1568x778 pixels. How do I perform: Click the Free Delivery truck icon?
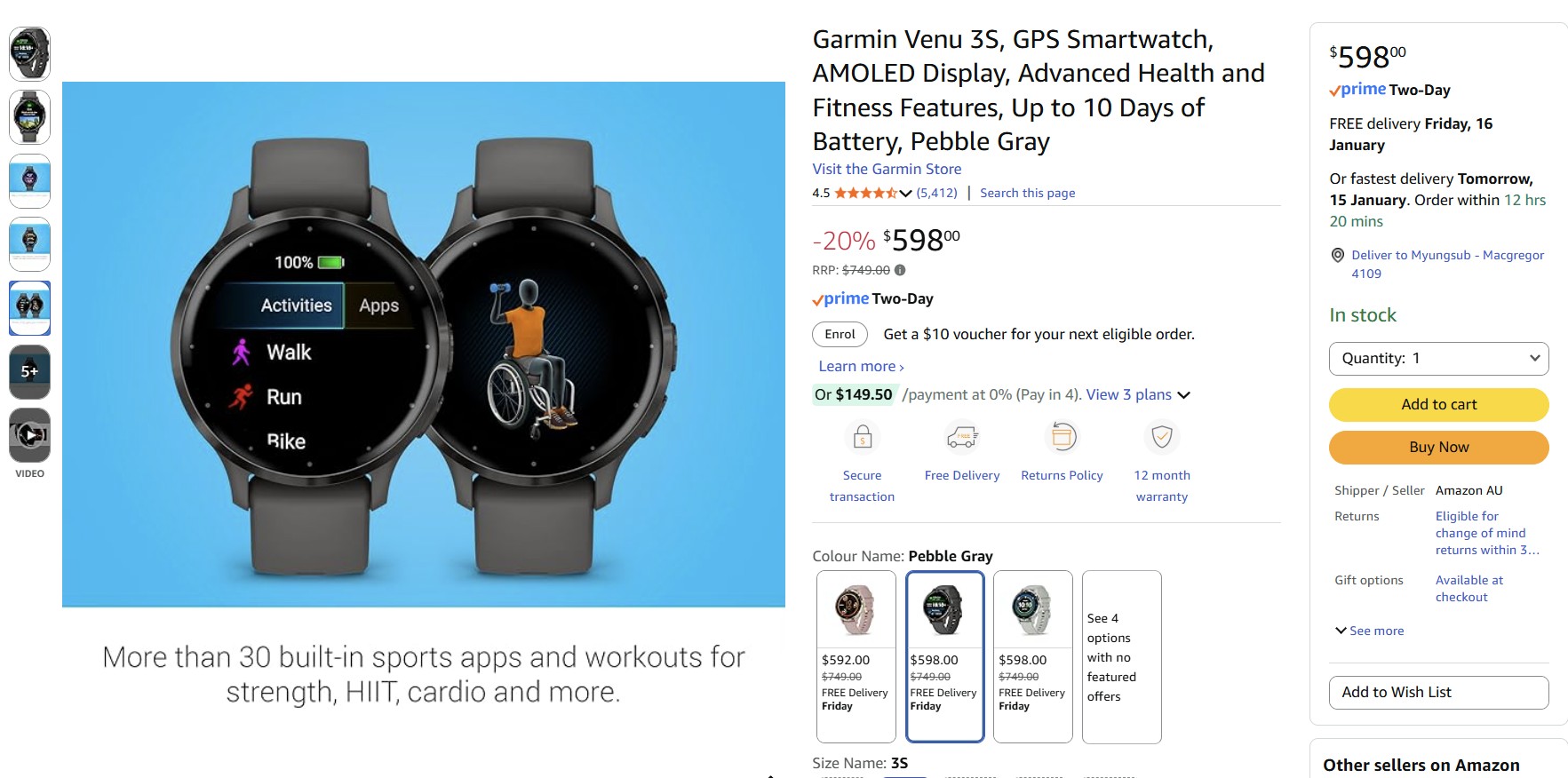pyautogui.click(x=962, y=437)
